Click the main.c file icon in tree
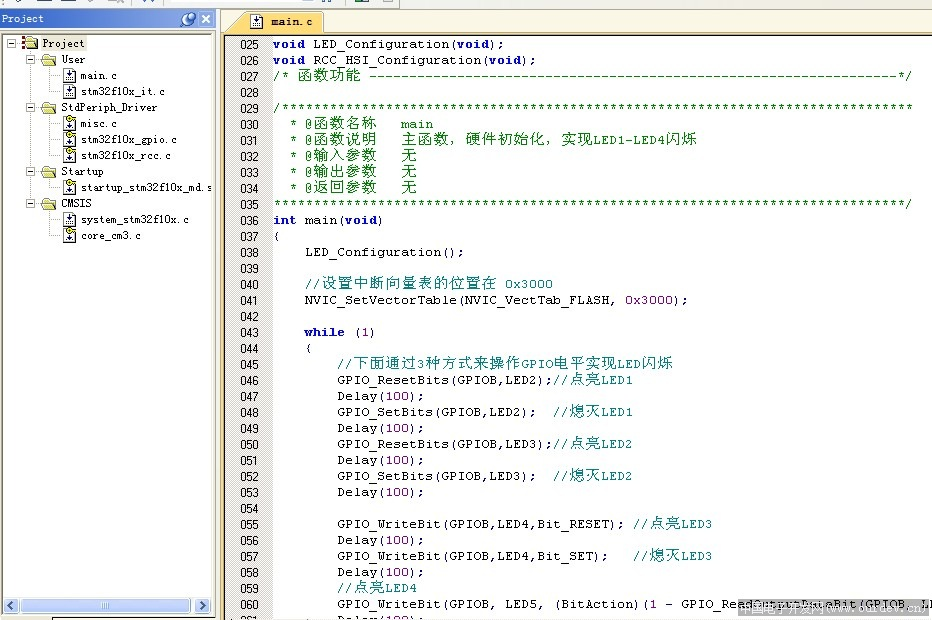 [70, 75]
